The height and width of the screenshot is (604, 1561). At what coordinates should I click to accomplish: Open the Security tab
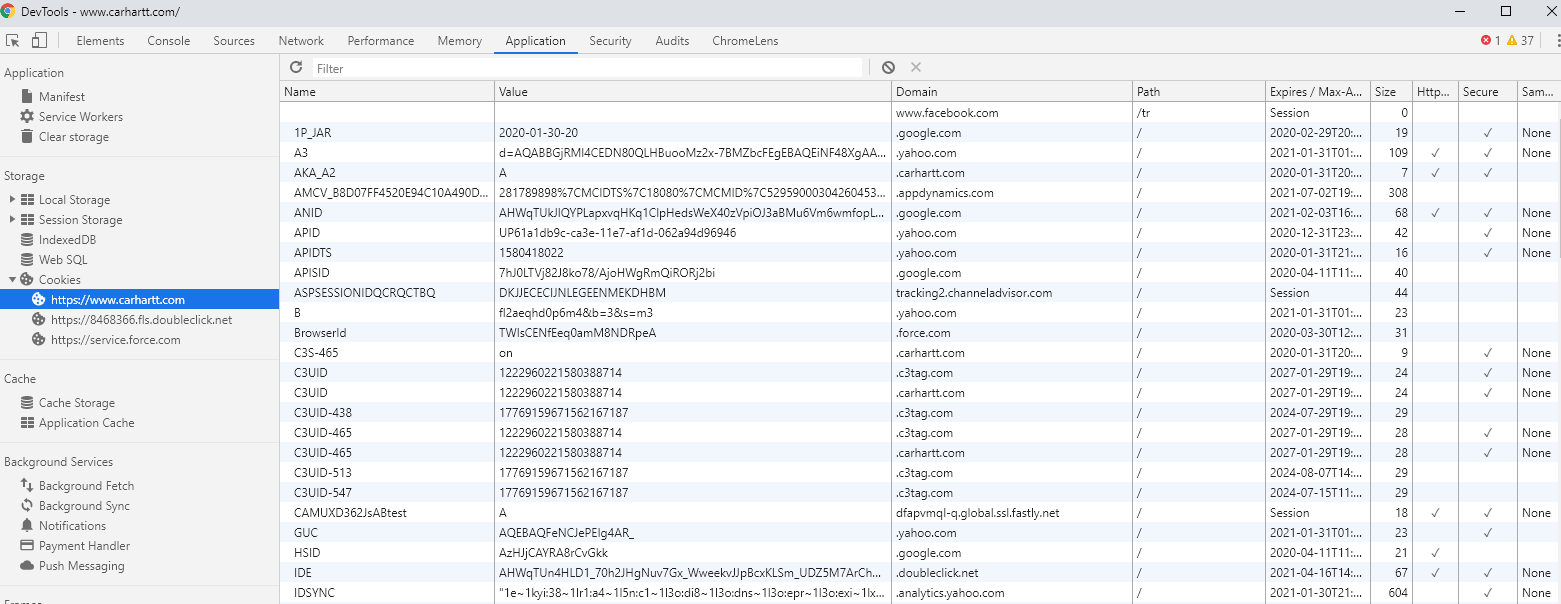pos(610,41)
